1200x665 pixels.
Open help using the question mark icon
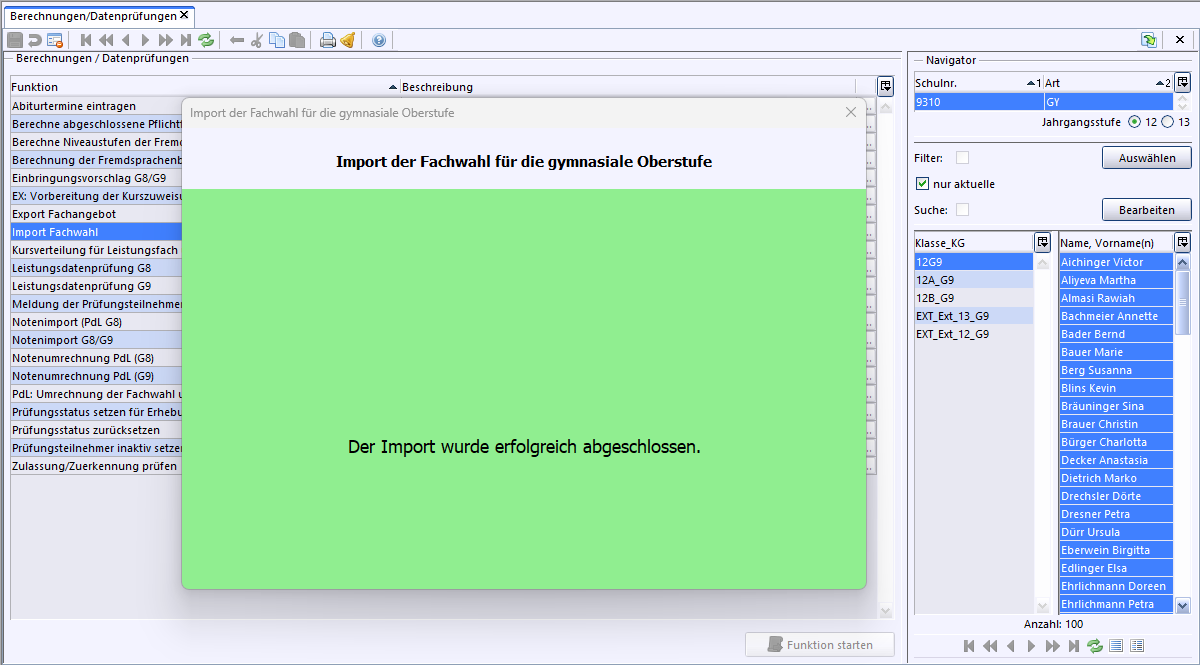pos(380,40)
